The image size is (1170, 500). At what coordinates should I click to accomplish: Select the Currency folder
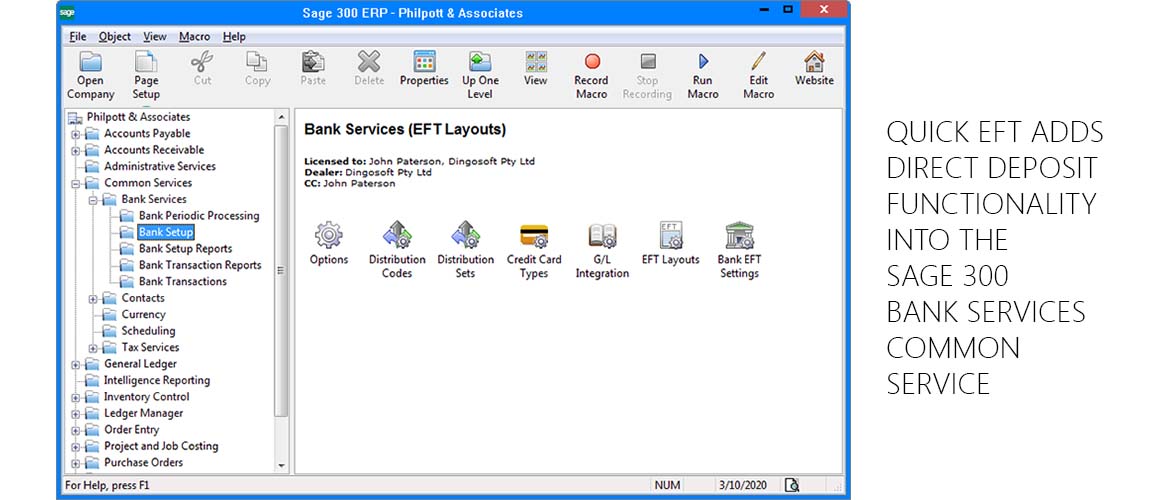143,314
